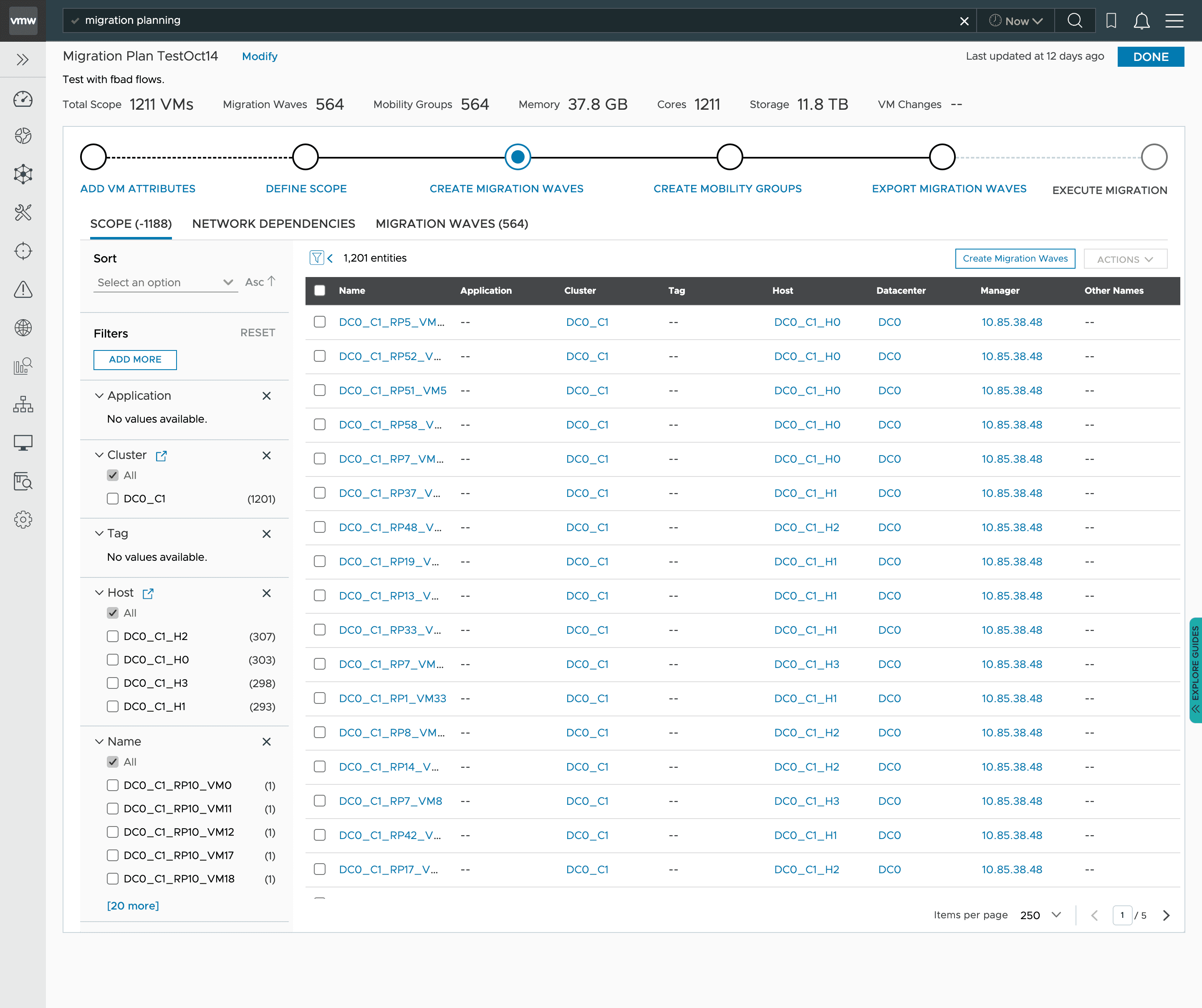
Task: Open the notifications bell icon
Action: 1141,20
